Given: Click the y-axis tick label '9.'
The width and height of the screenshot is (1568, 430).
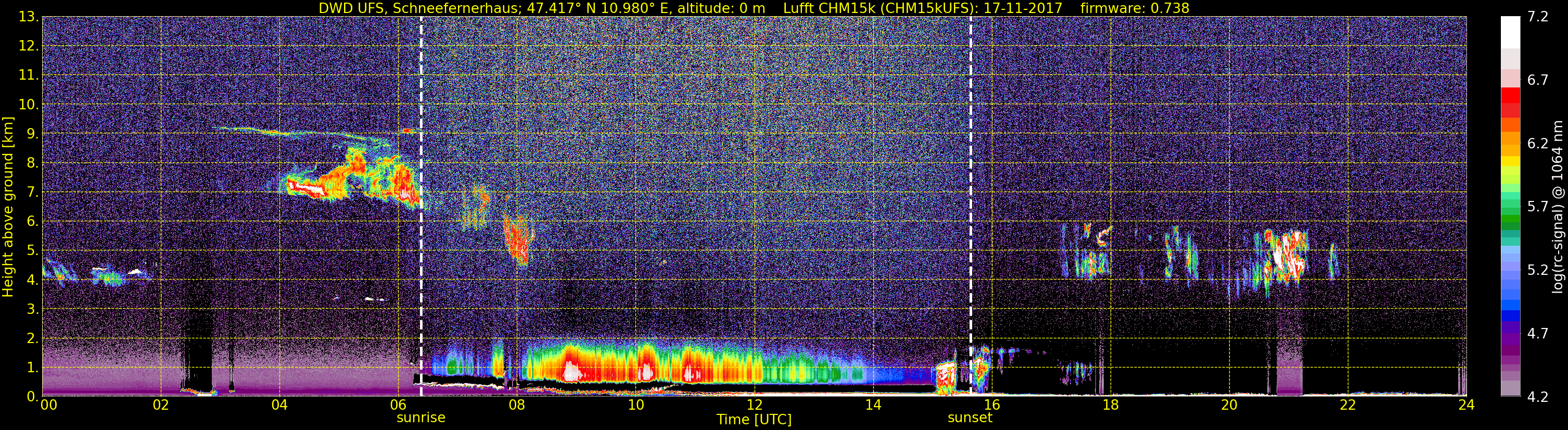Looking at the screenshot, I should point(32,134).
